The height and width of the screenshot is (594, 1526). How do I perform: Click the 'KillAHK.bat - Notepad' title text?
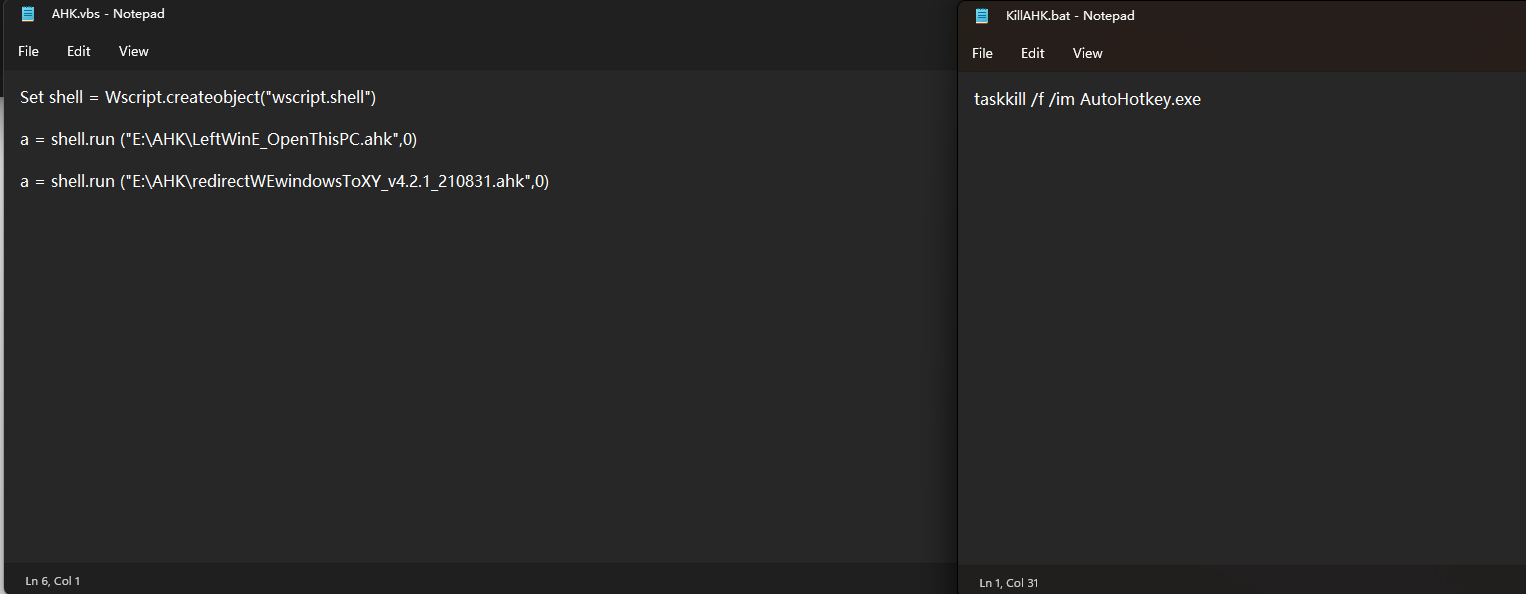[x=1070, y=16]
